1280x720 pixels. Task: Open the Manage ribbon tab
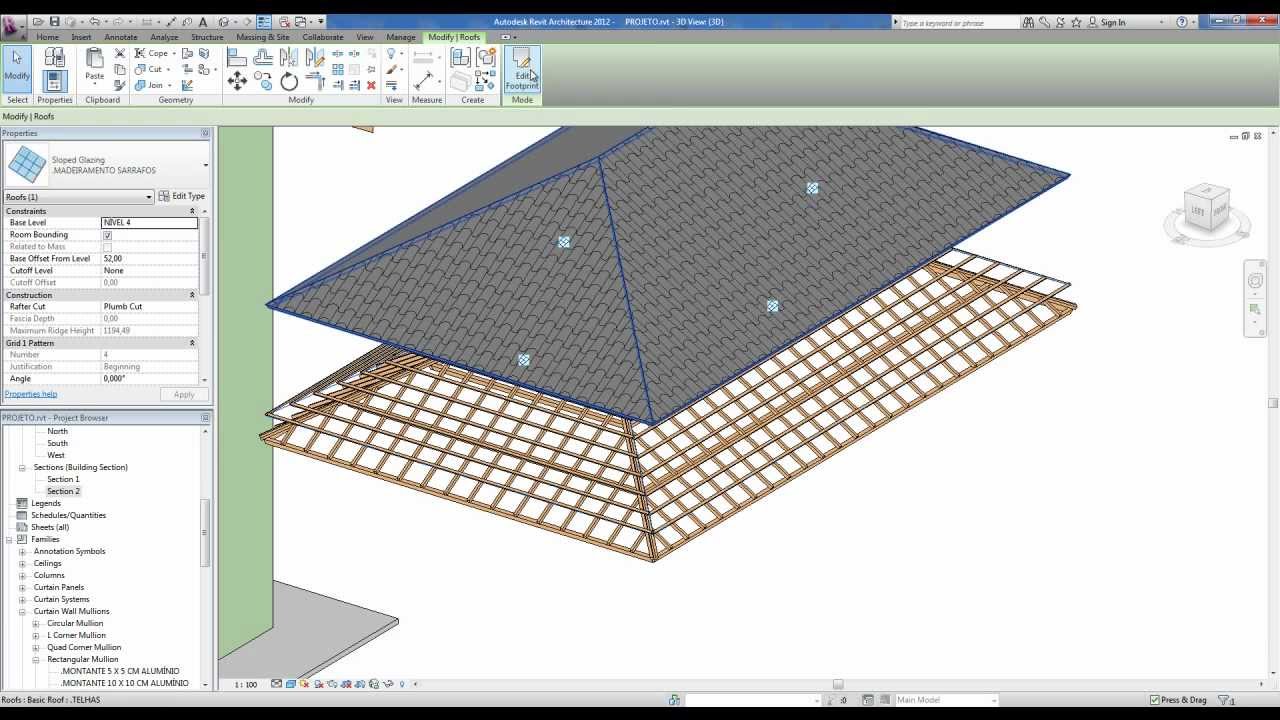pos(400,37)
